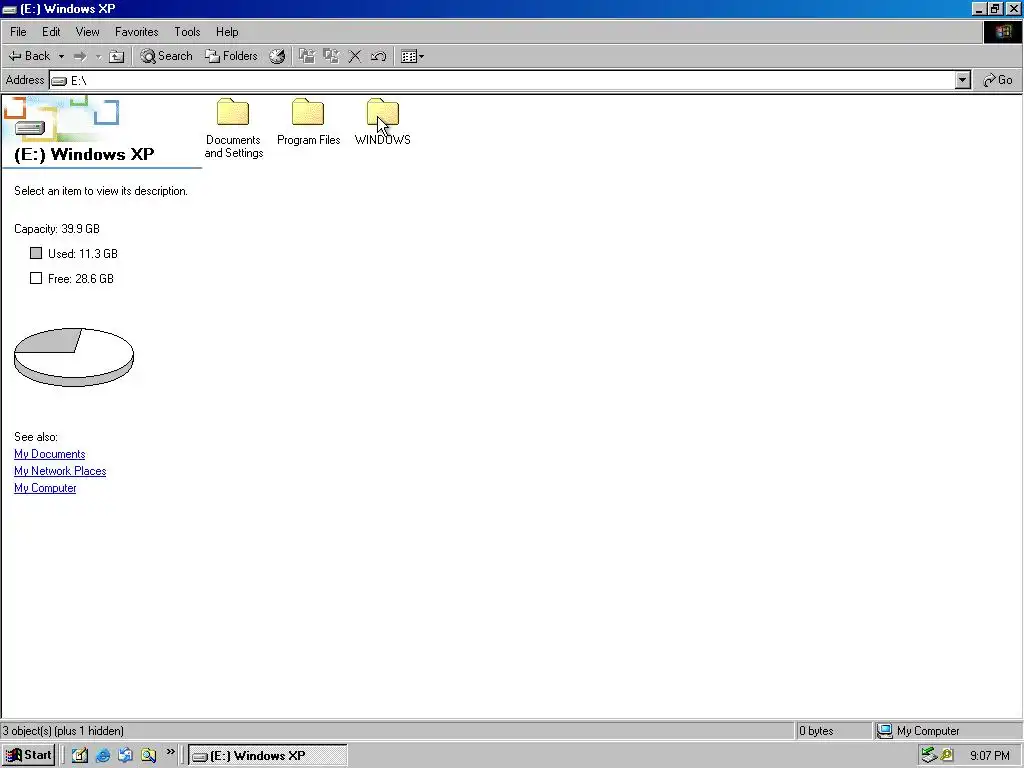Image resolution: width=1024 pixels, height=768 pixels.
Task: Click the Copy To toolbar icon
Action: pos(331,56)
